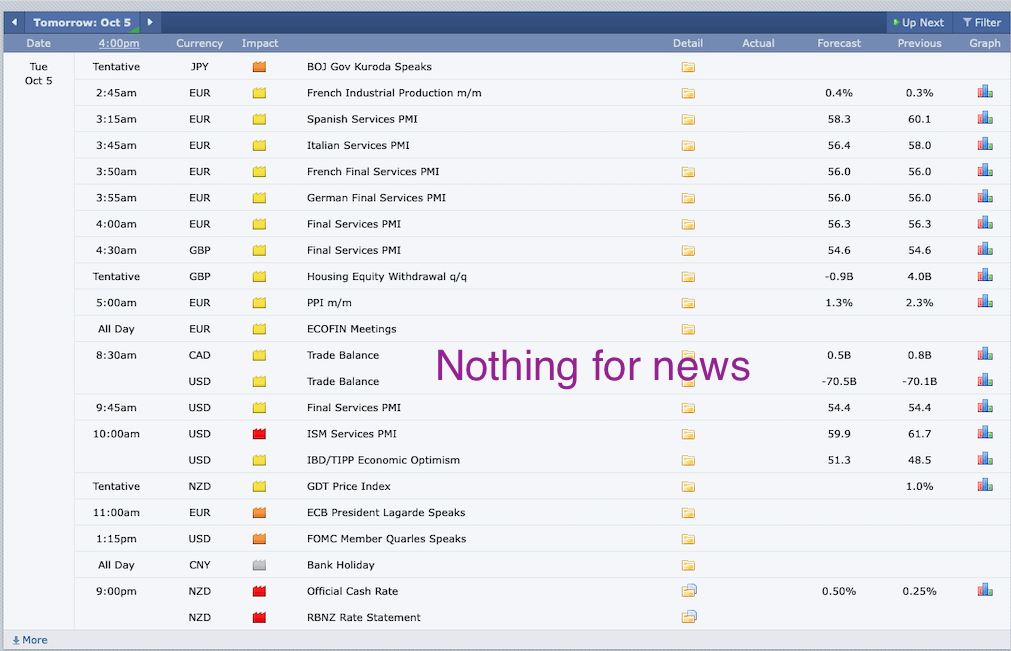Select the Italian Services PMI event
This screenshot has height=651, width=1011.
coord(358,146)
